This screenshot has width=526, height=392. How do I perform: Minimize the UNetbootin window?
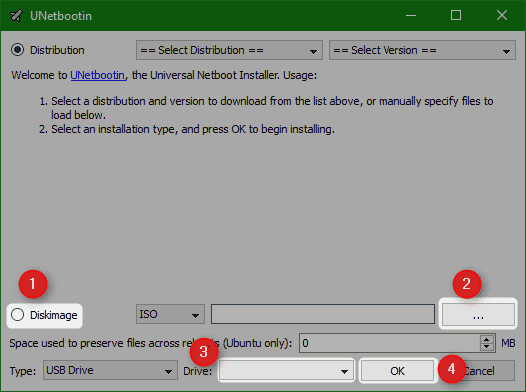(411, 15)
